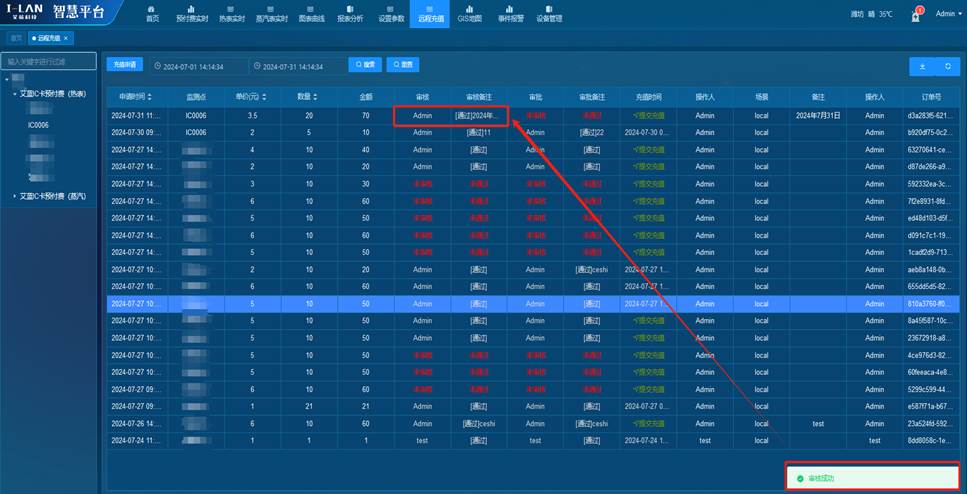Click the 搜索 search button

coord(366,65)
